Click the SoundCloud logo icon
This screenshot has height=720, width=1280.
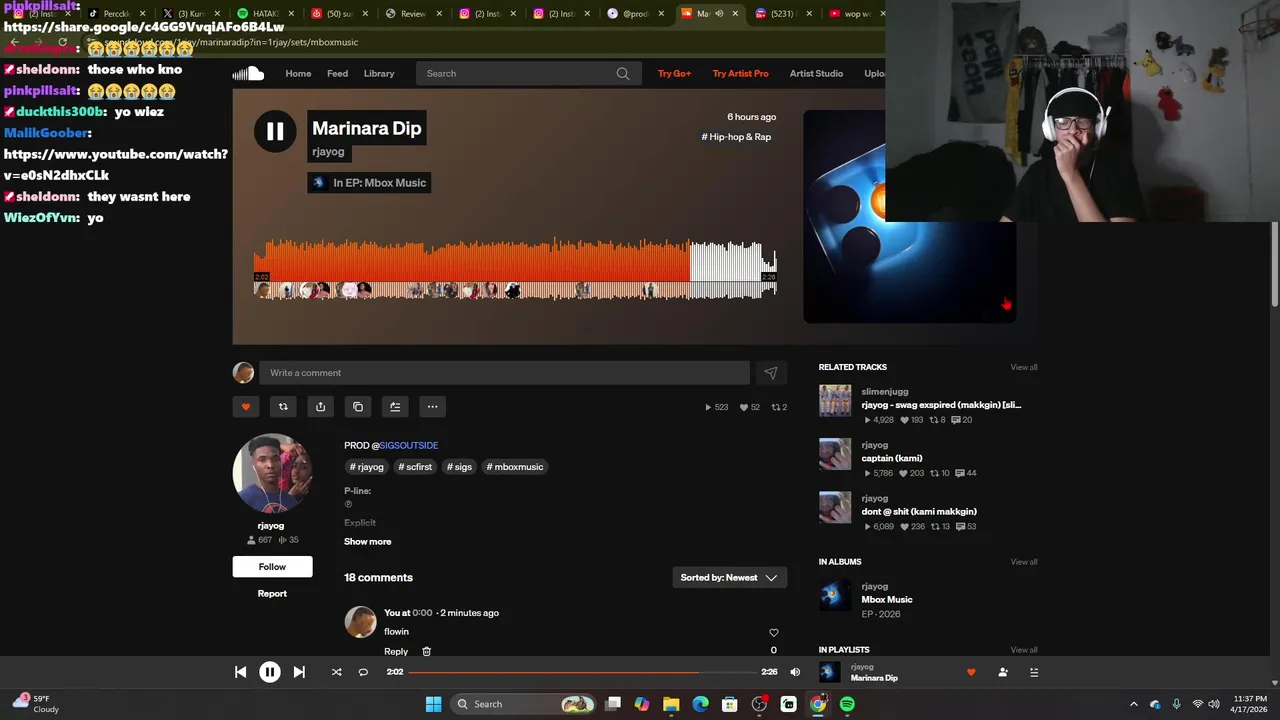(x=248, y=73)
